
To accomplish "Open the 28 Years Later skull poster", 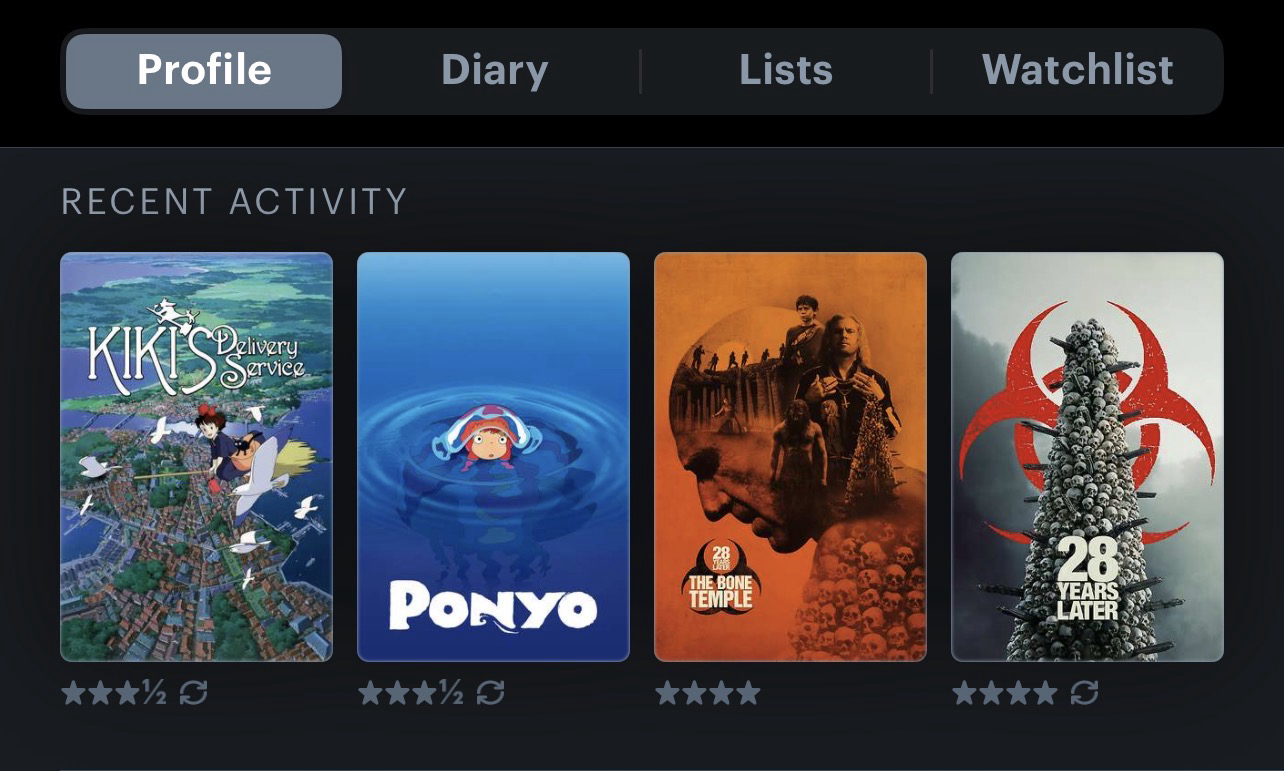I will click(x=1088, y=457).
